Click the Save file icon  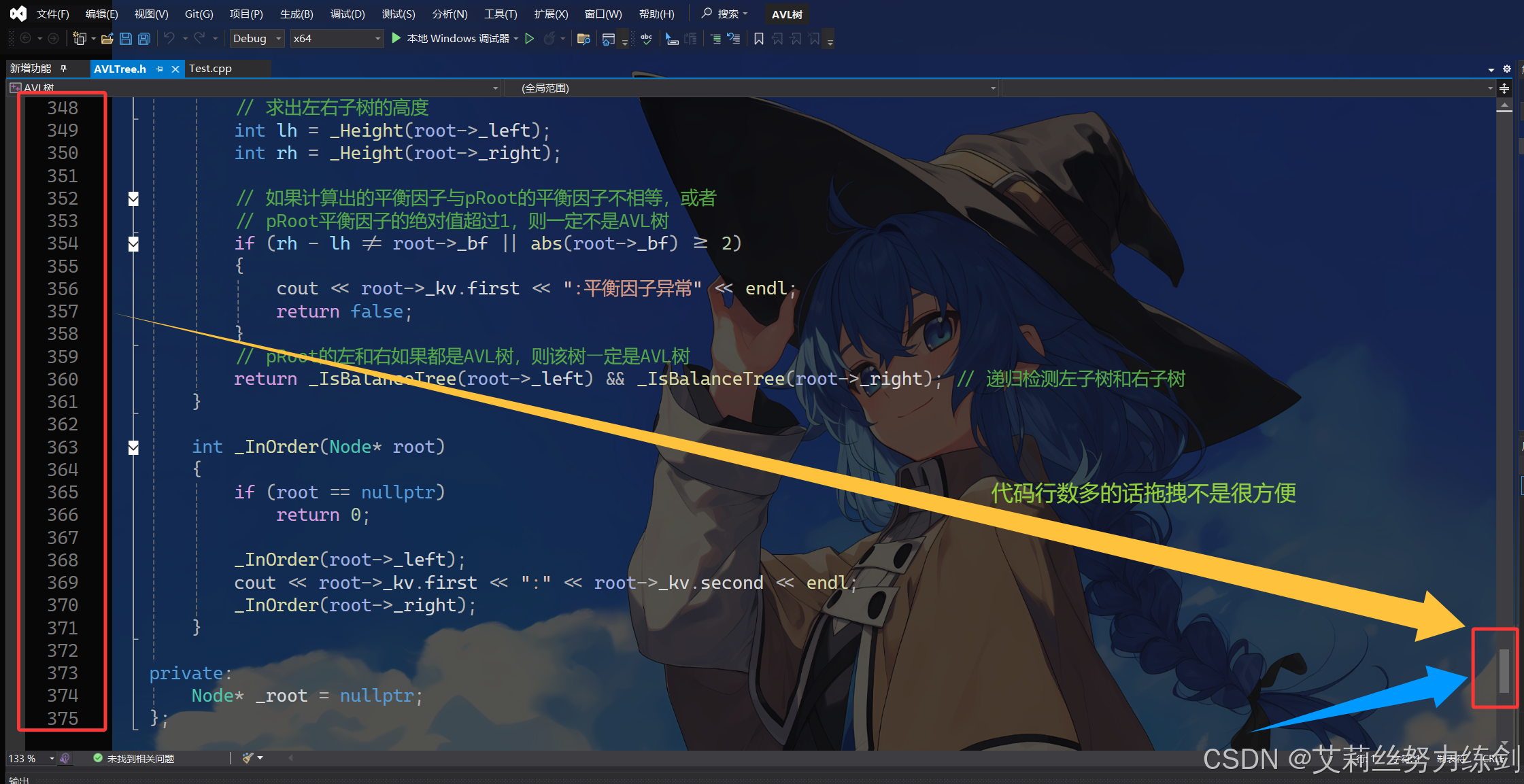pos(126,39)
